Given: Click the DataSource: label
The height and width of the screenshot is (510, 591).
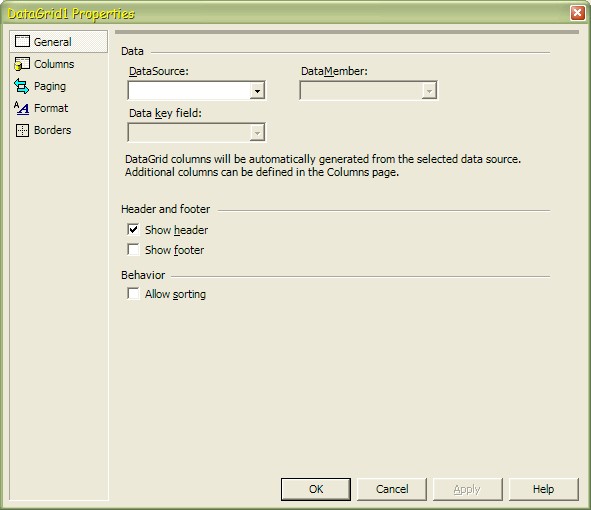Looking at the screenshot, I should point(159,71).
